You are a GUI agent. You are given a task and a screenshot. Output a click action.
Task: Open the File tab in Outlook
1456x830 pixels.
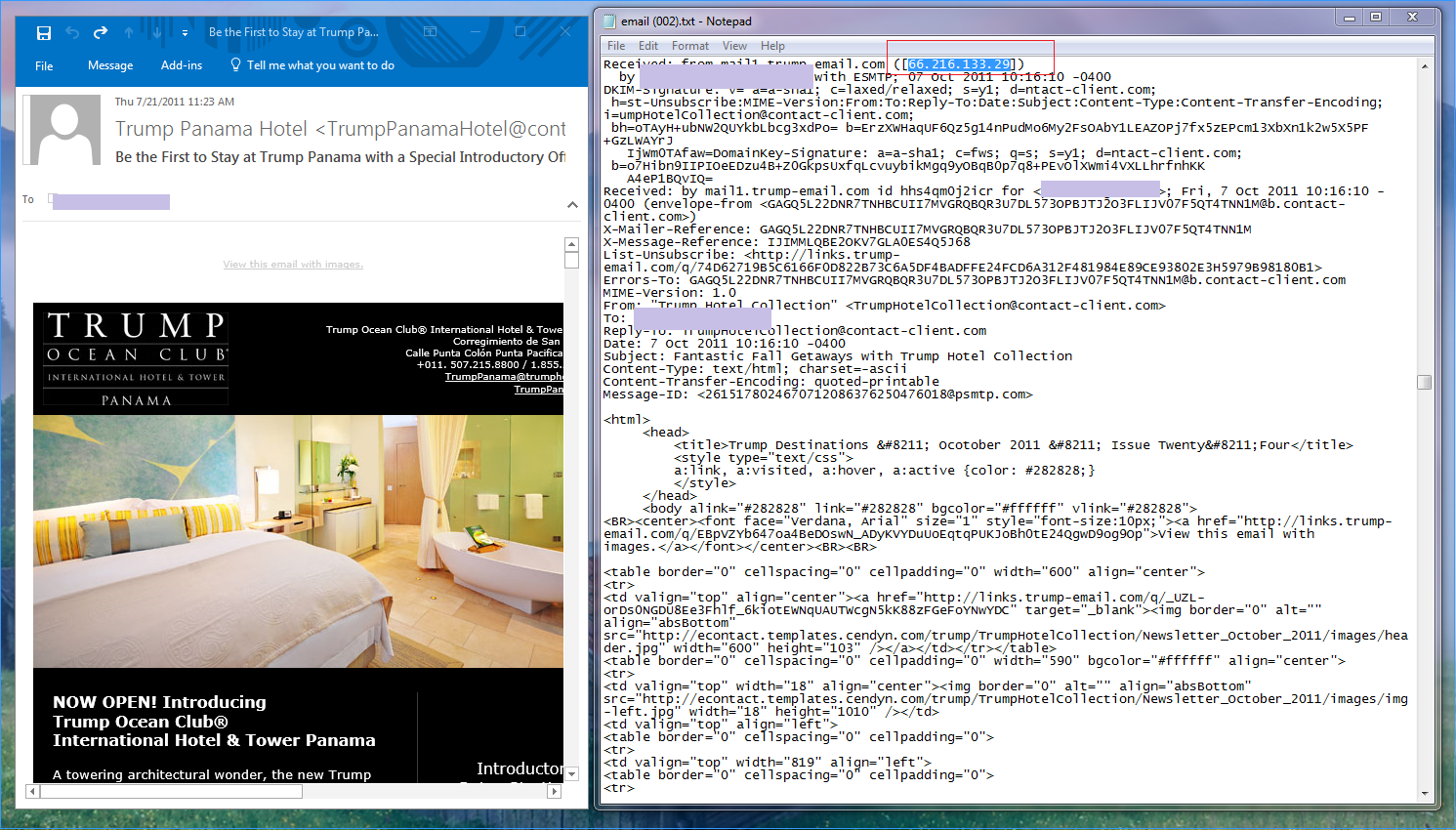point(44,65)
